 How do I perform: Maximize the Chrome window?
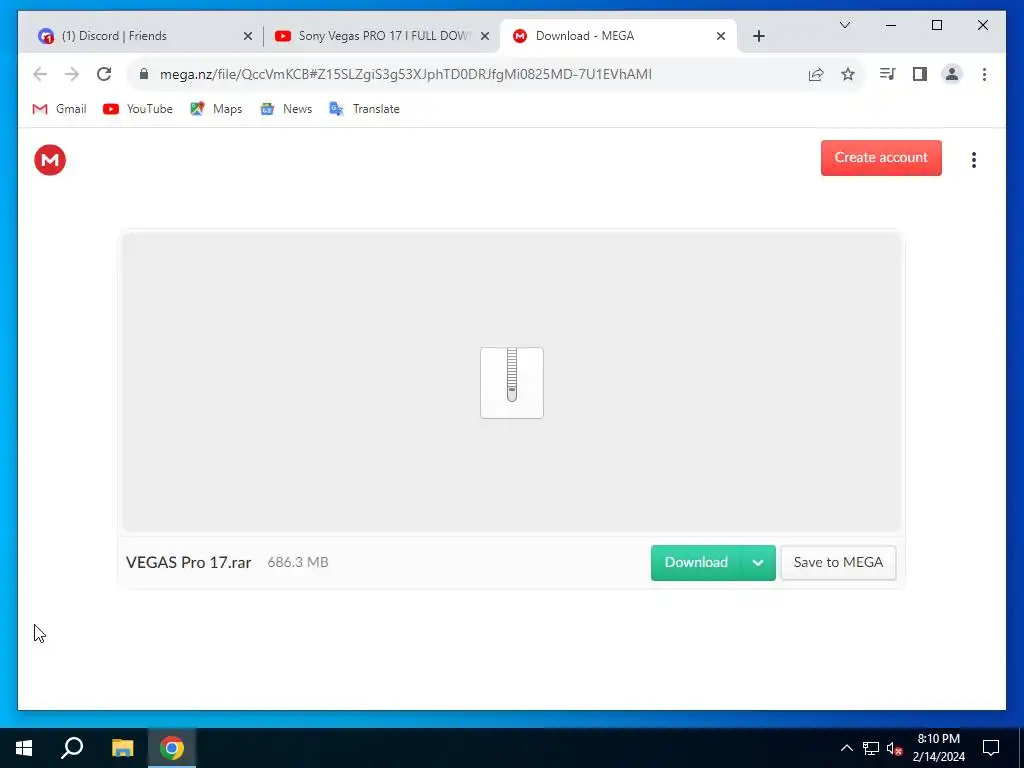[x=936, y=25]
